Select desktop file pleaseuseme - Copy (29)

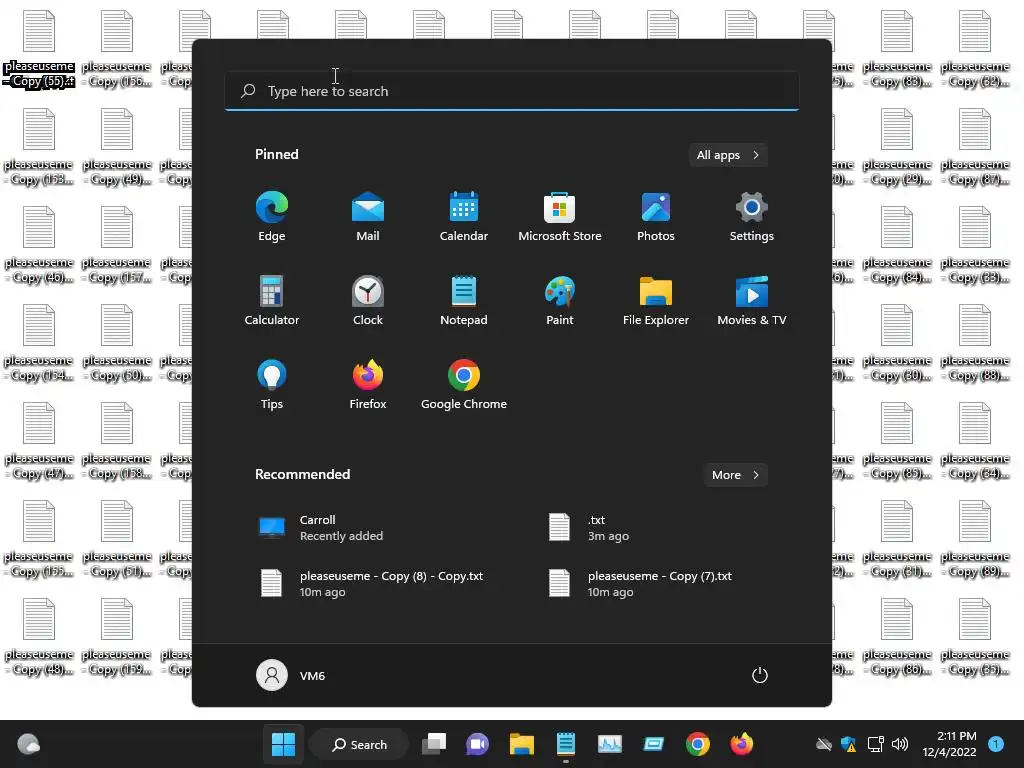(x=897, y=148)
